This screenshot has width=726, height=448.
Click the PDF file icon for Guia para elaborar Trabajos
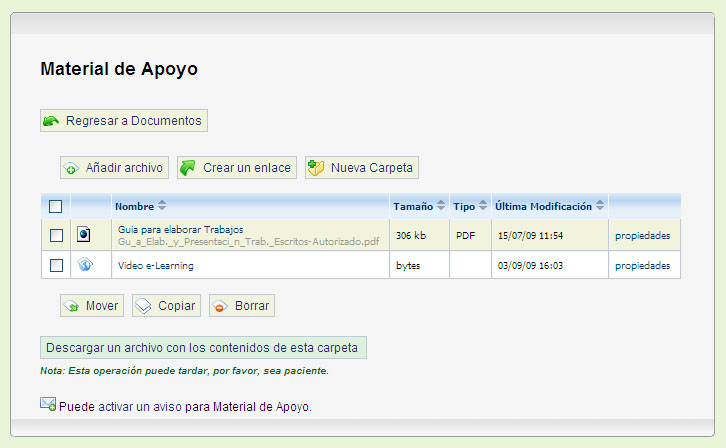click(x=84, y=235)
